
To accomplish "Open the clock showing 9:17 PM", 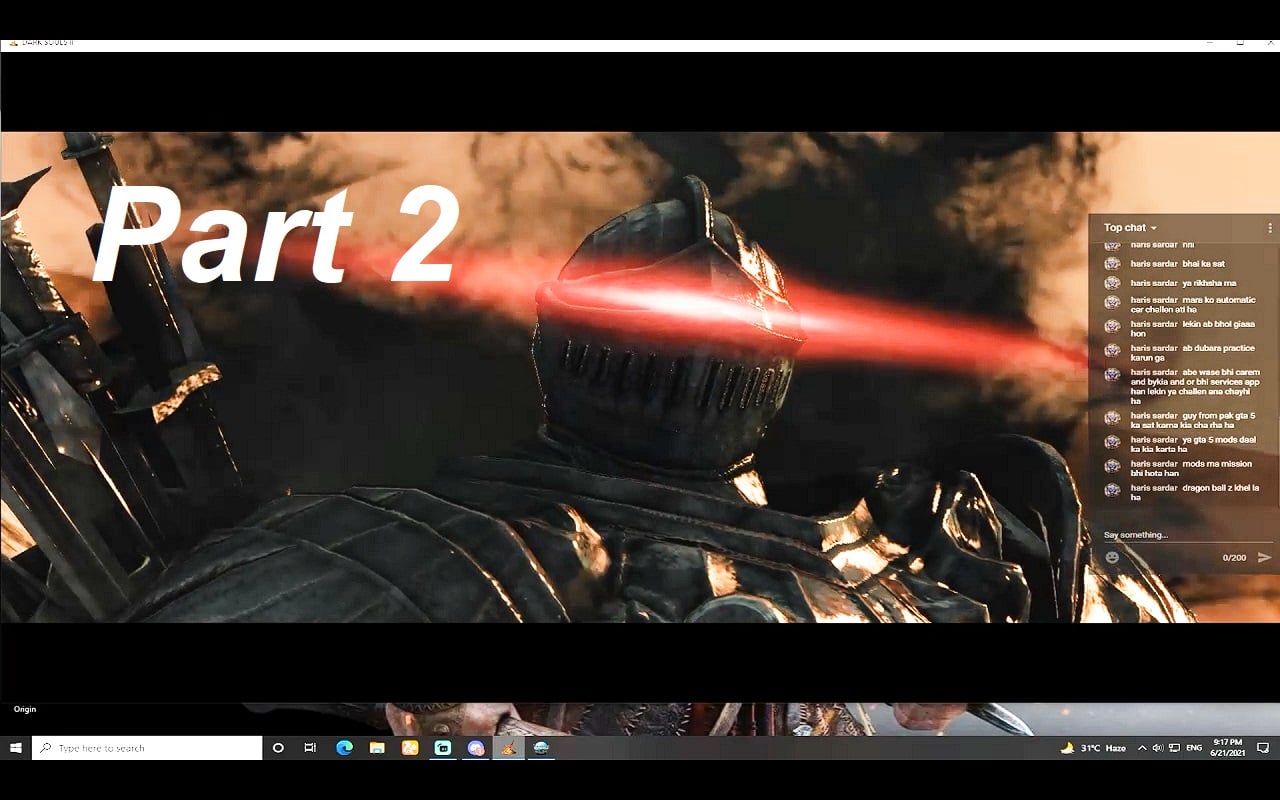I will coord(1227,748).
